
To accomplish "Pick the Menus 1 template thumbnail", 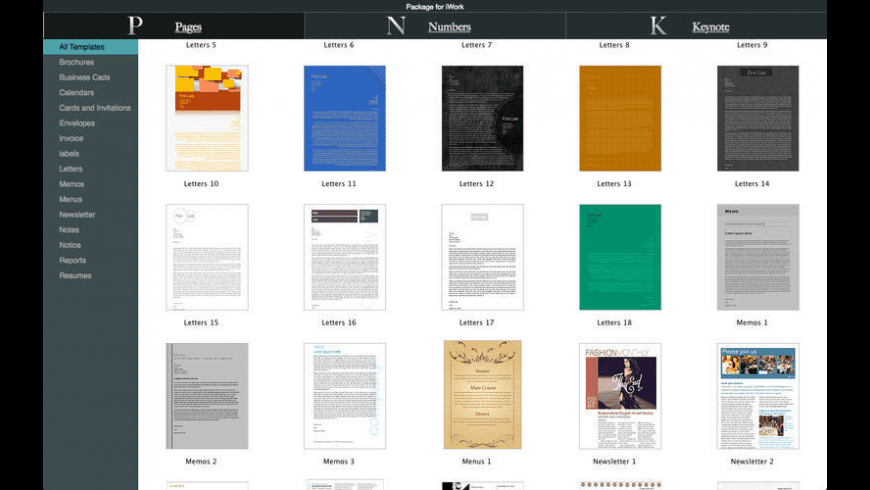I will coord(482,395).
